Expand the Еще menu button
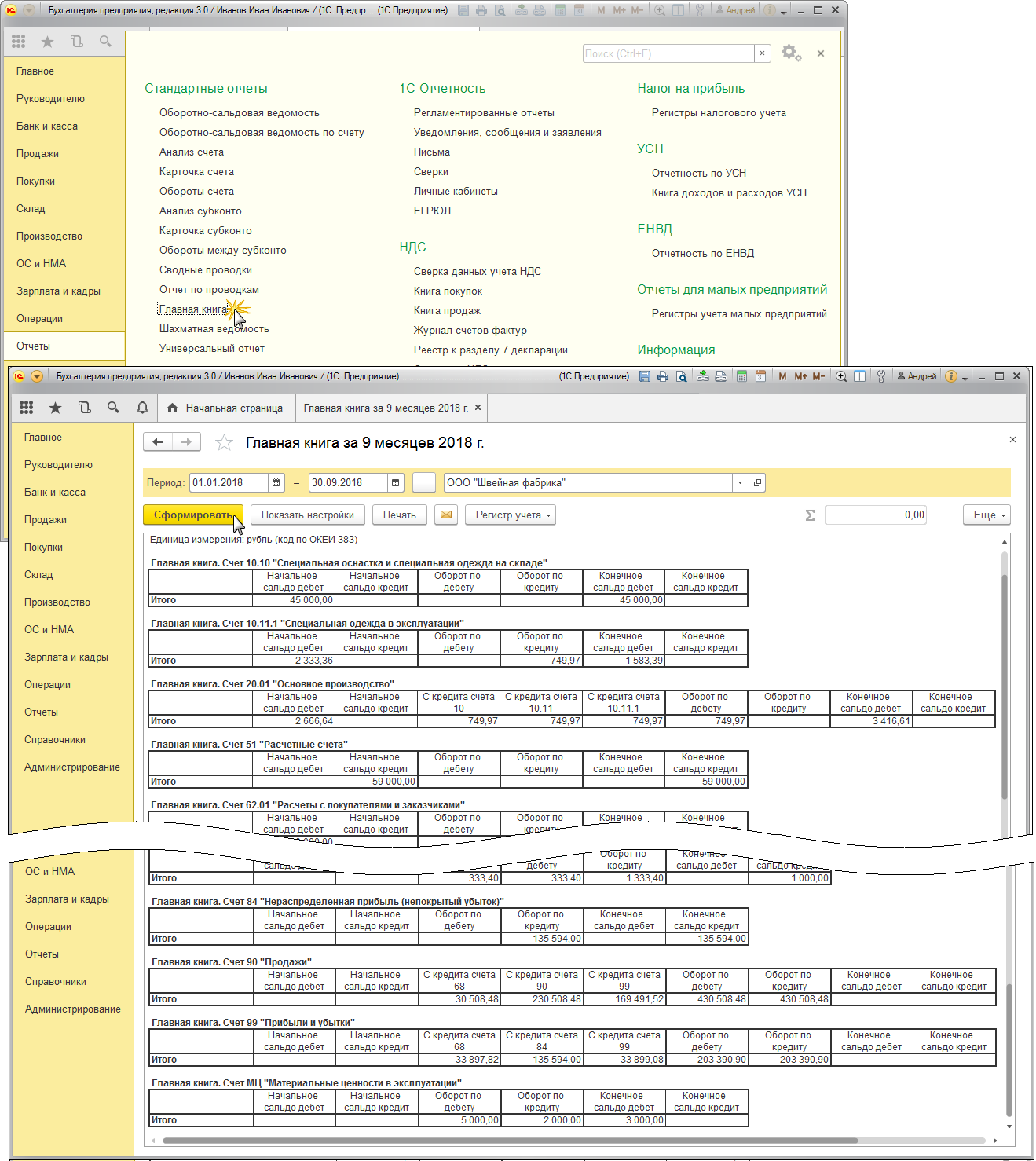This screenshot has width=1036, height=1161. coord(986,515)
